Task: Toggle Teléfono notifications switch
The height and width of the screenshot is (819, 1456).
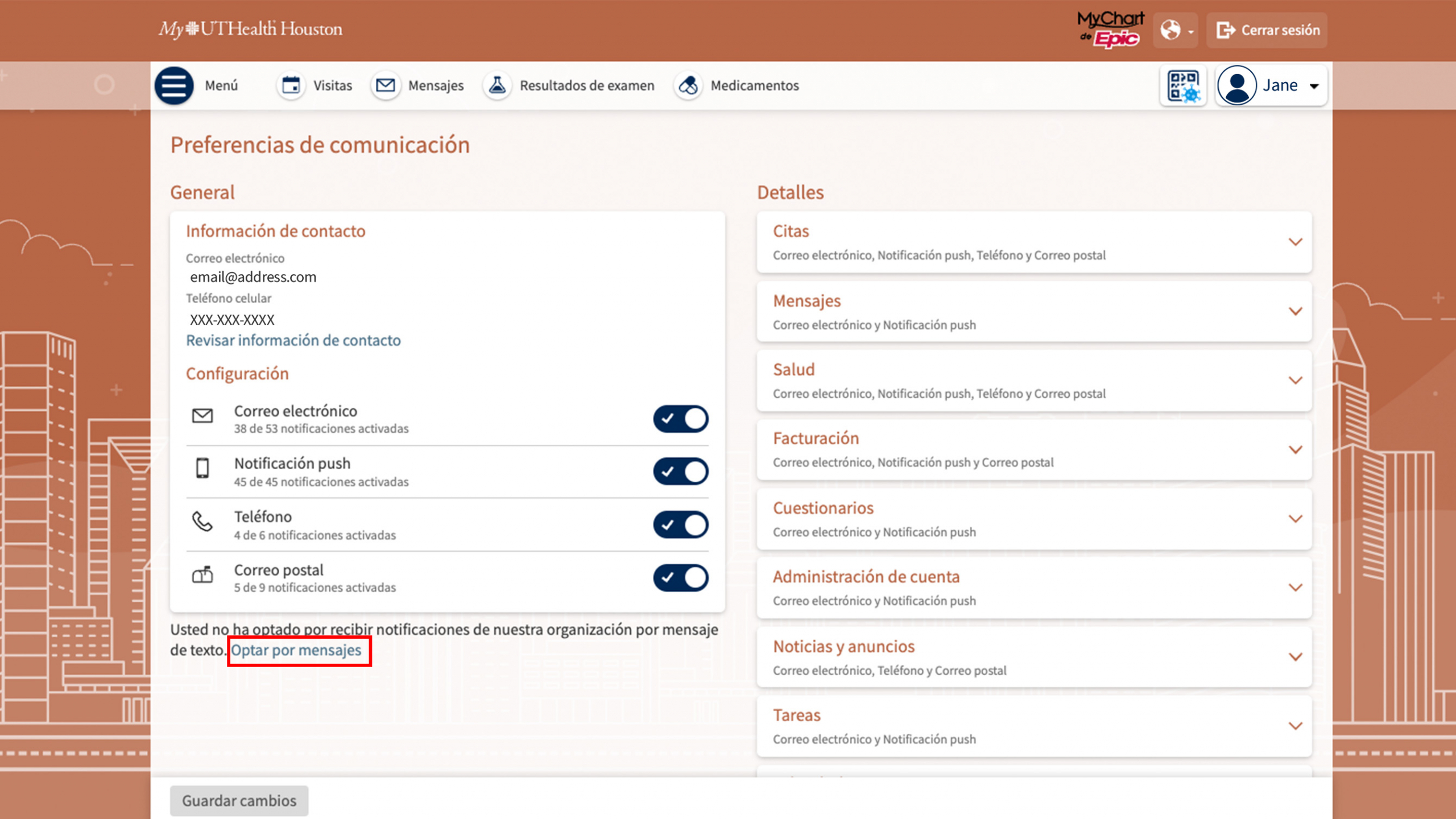Action: (x=680, y=524)
